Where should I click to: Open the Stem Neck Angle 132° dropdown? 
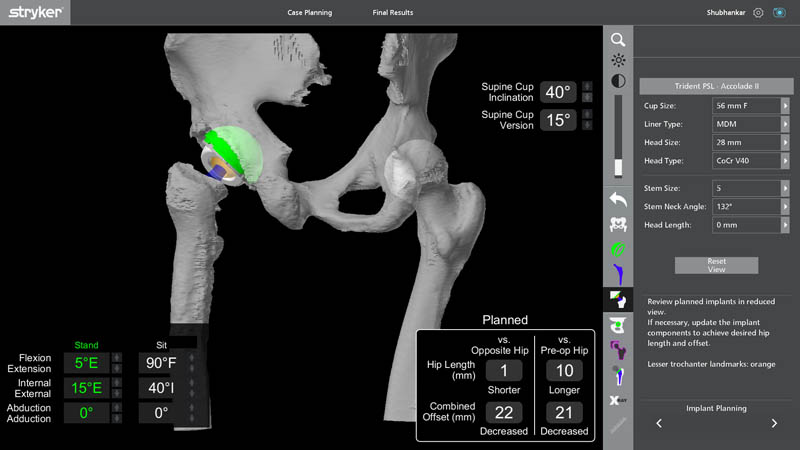(x=751, y=207)
